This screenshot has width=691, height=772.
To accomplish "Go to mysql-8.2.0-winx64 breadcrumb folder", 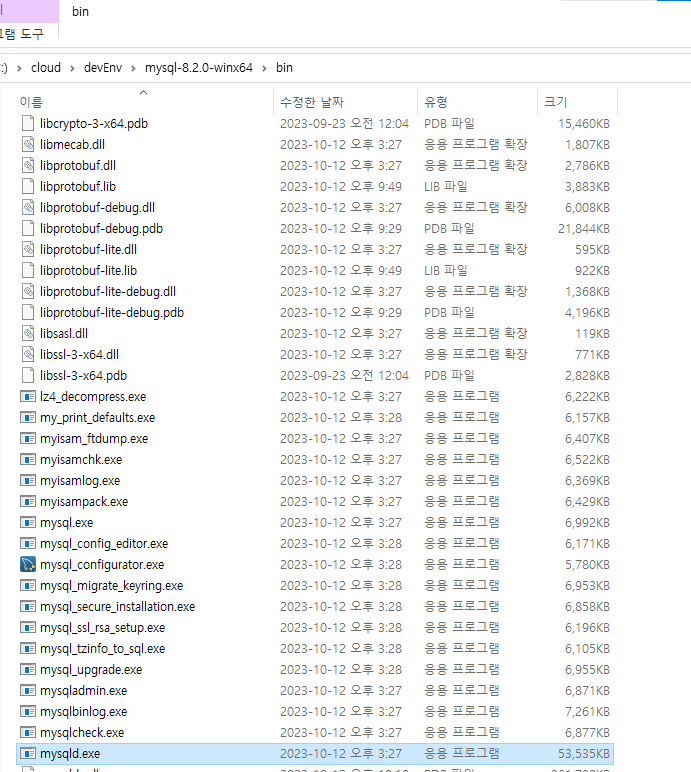I will coord(198,67).
